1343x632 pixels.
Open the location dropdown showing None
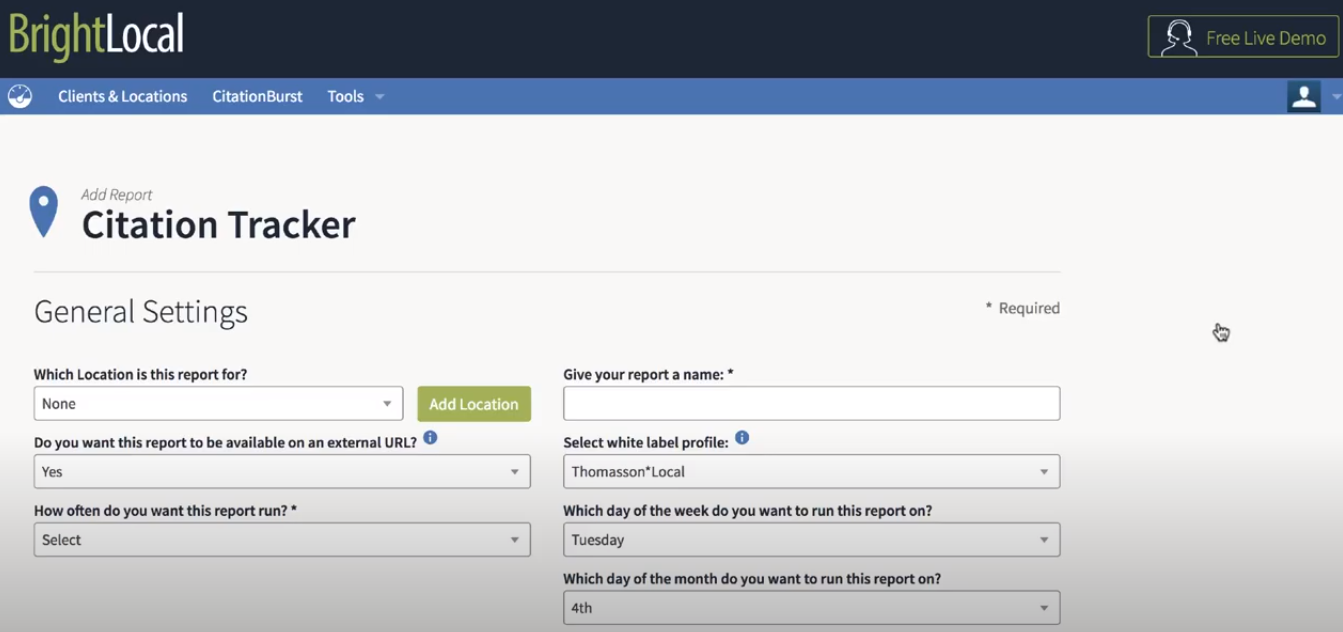coord(218,404)
